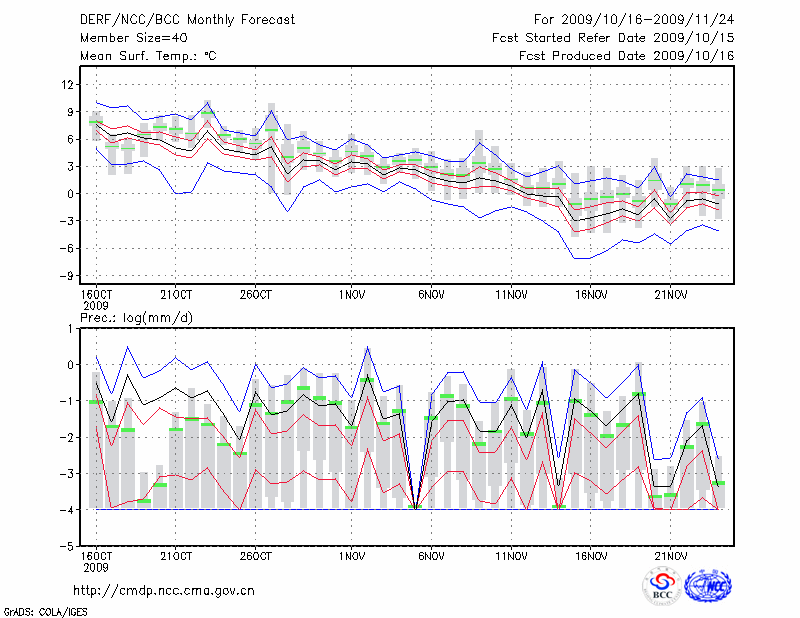Click the forecast period 2009/10/16-2009/11/24 text
The image size is (800, 618).
click(634, 20)
